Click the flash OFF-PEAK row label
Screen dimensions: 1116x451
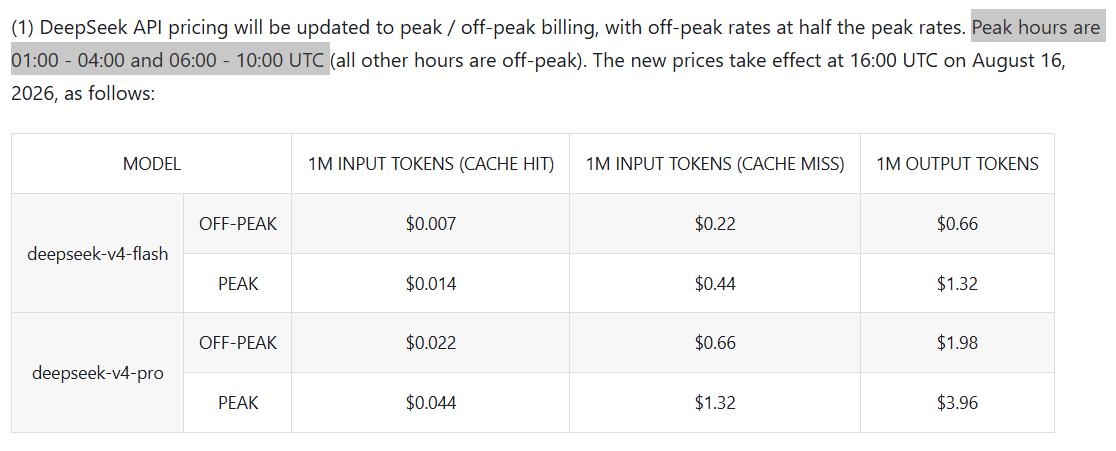pyautogui.click(x=238, y=223)
